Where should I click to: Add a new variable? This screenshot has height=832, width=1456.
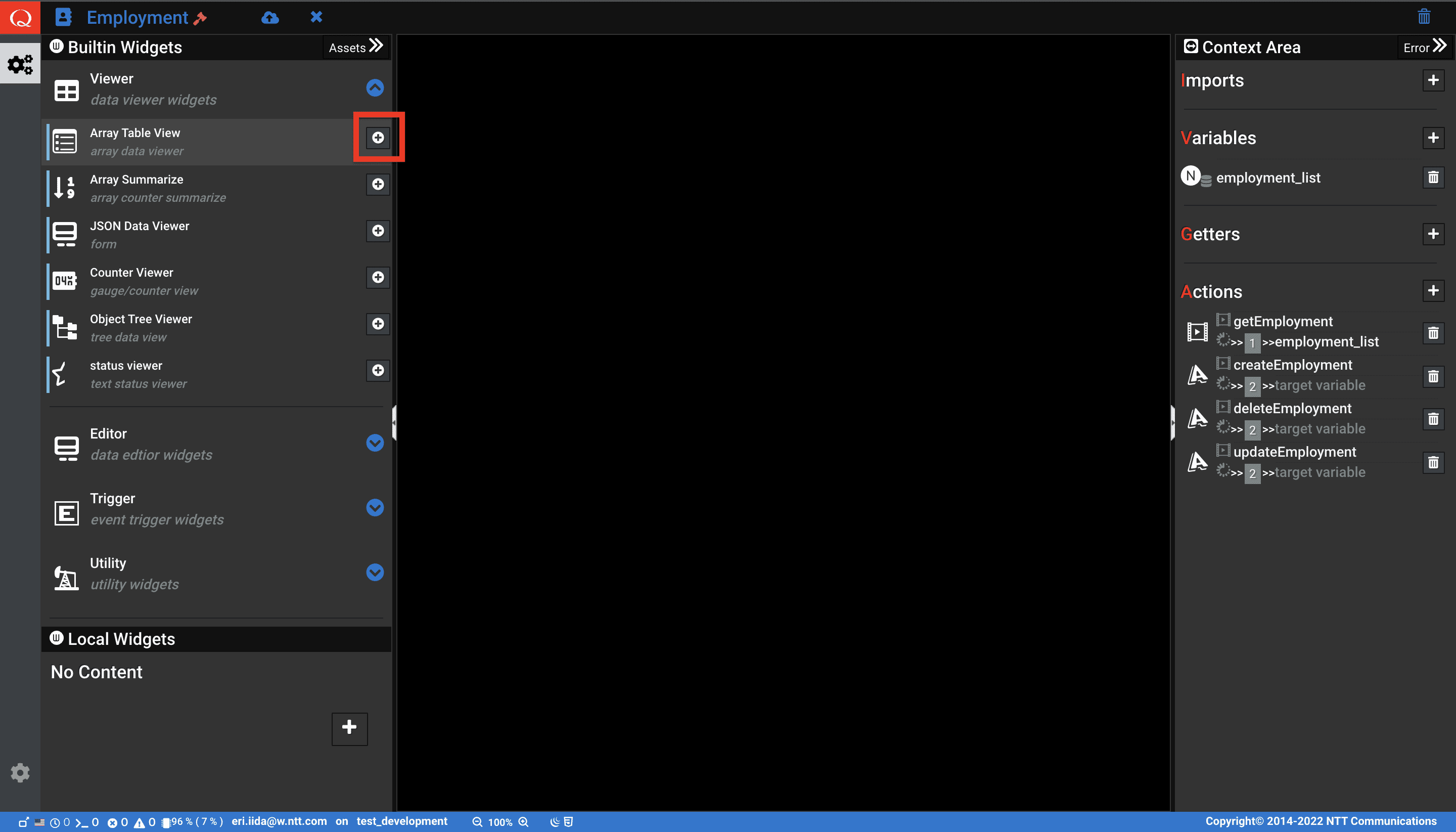[1433, 138]
